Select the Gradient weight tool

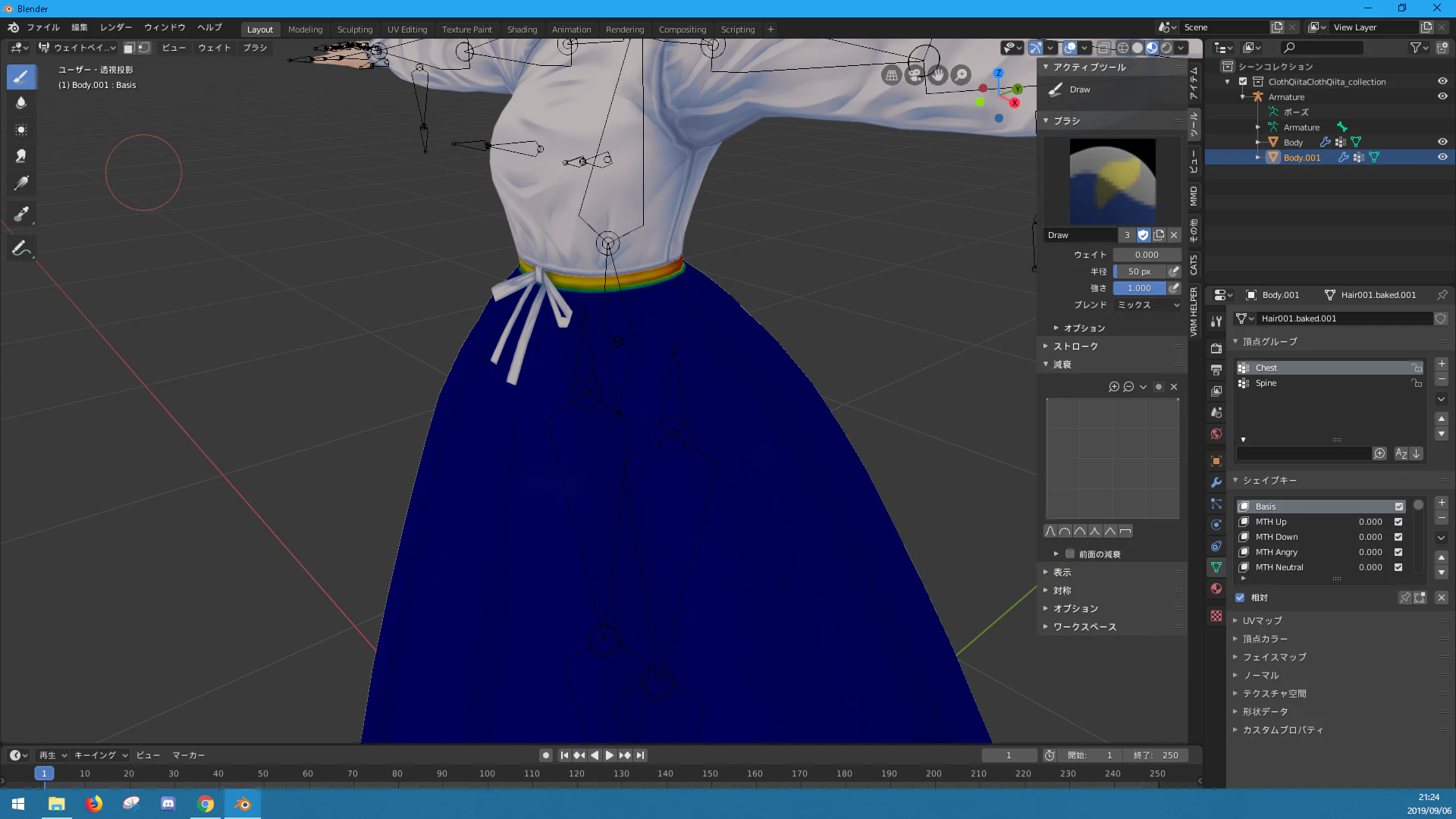[21, 183]
